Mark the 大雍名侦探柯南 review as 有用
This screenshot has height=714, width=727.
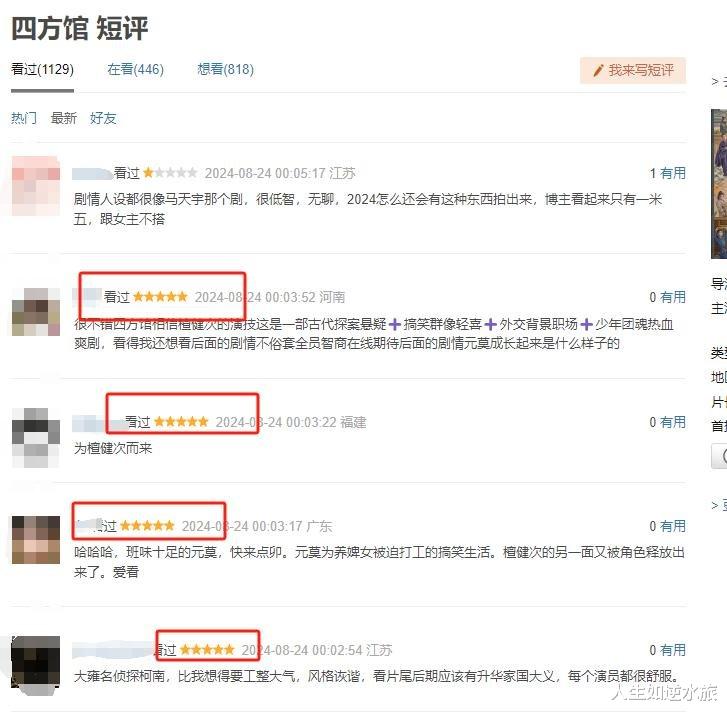click(673, 650)
